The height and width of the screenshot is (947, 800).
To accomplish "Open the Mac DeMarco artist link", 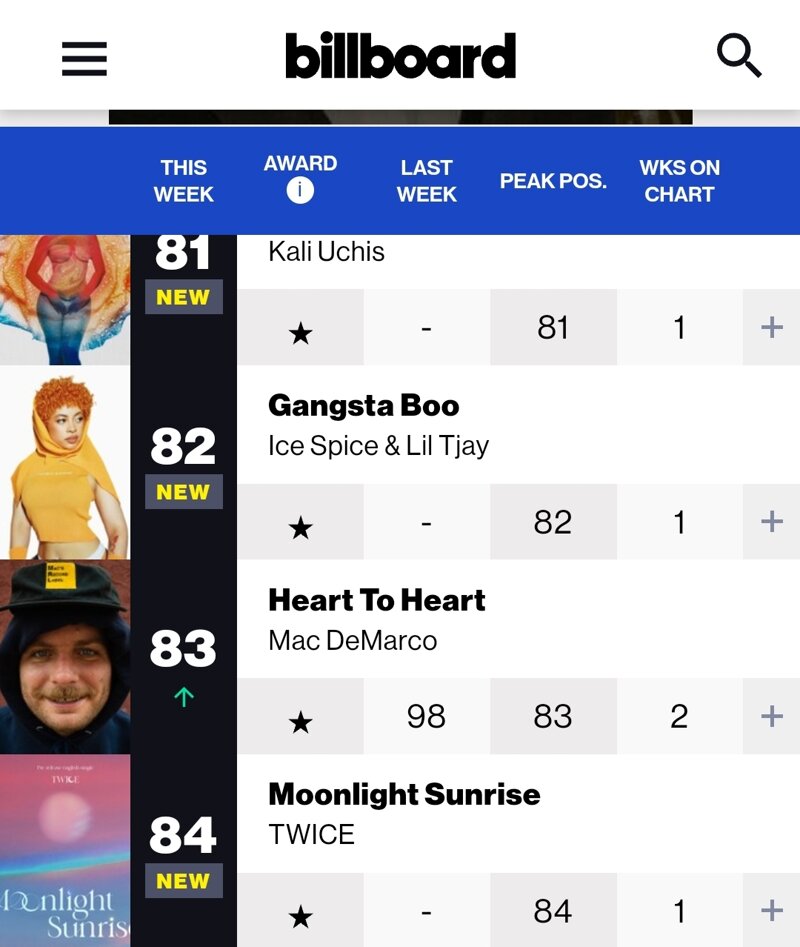I will pyautogui.click(x=353, y=640).
